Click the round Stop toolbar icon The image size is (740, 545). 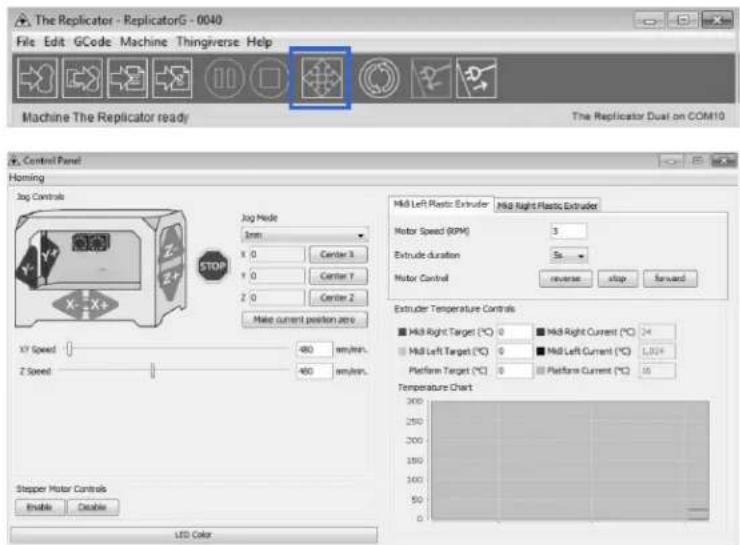(269, 78)
